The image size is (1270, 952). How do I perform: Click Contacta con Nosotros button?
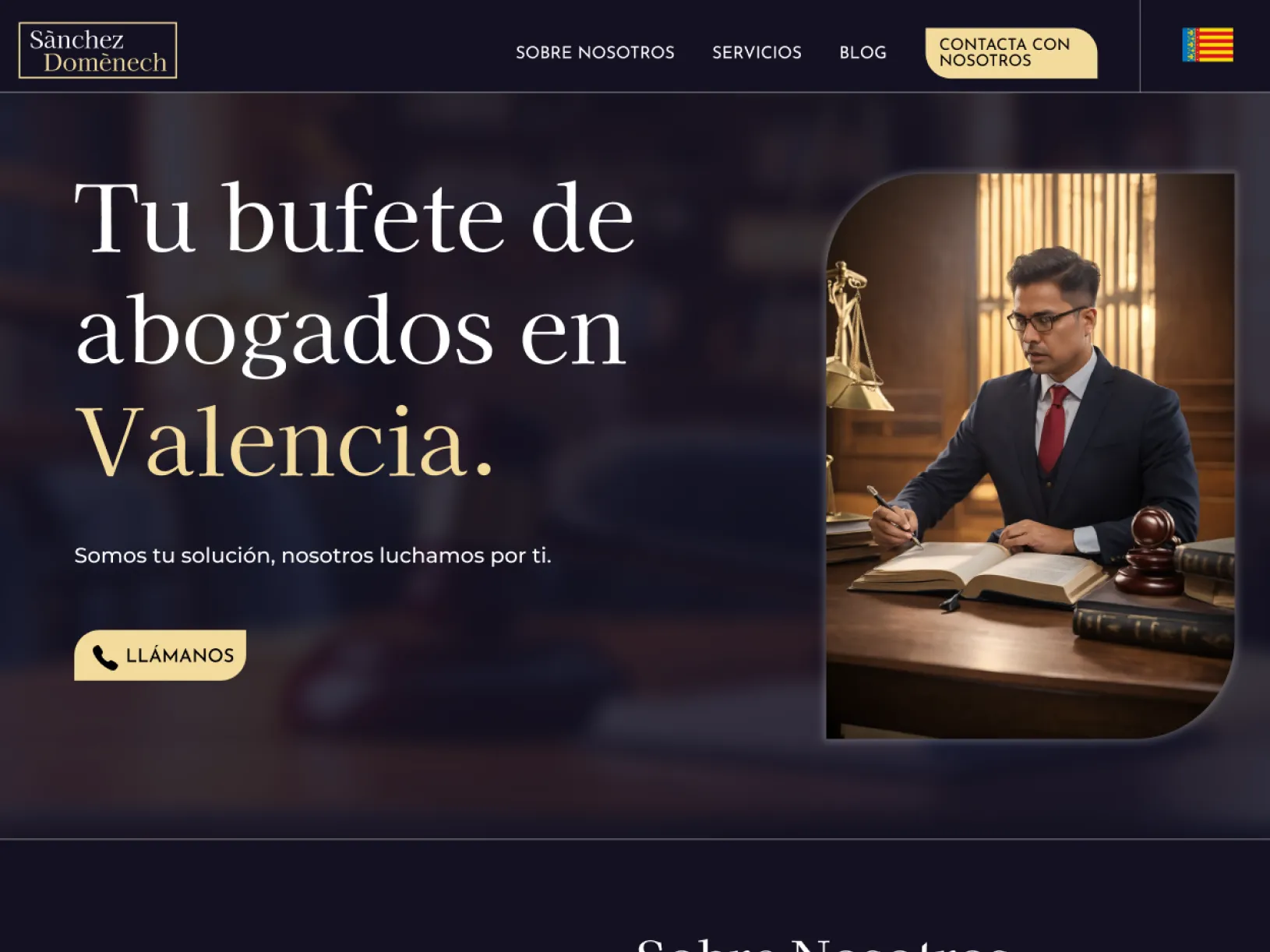(1011, 53)
